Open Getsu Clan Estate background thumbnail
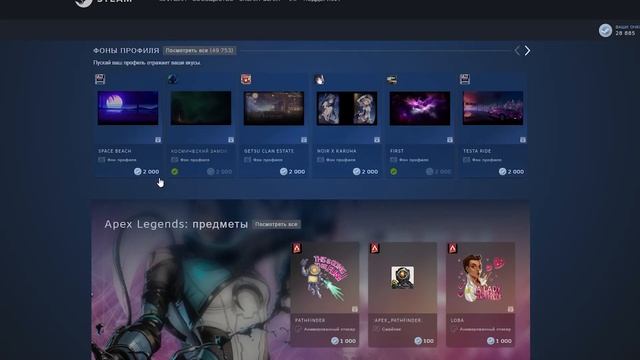 tap(274, 108)
